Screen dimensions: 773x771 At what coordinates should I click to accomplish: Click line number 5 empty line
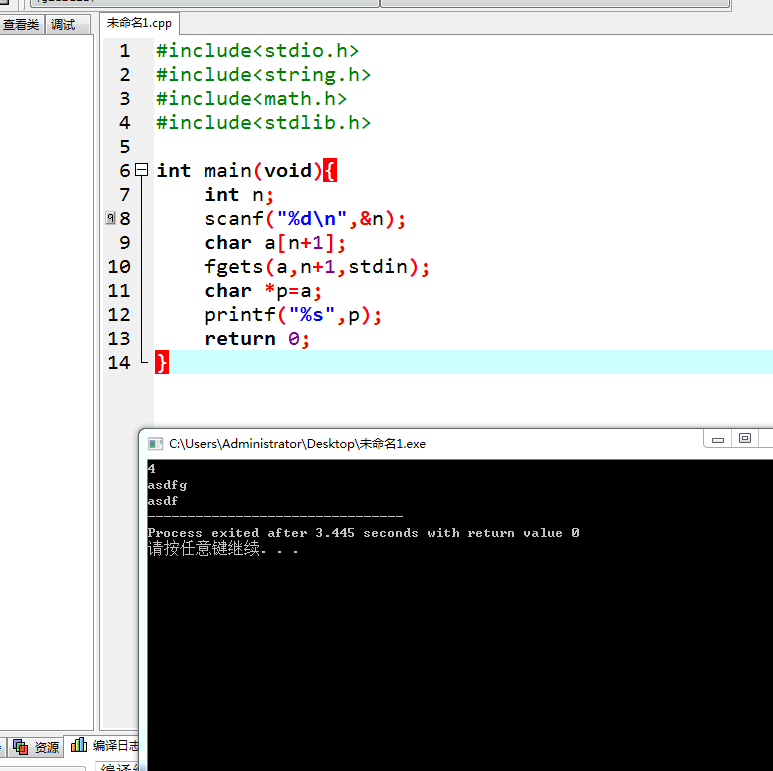tap(125, 147)
